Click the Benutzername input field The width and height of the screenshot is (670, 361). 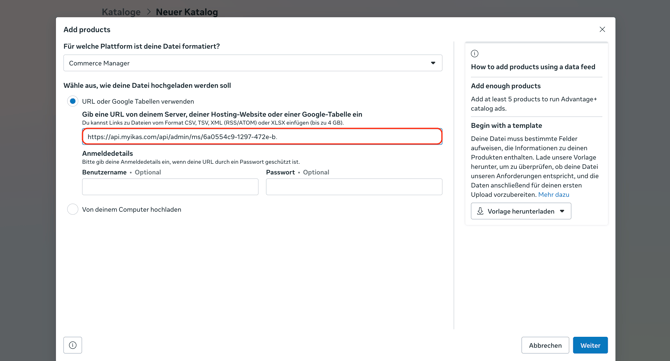tap(170, 187)
